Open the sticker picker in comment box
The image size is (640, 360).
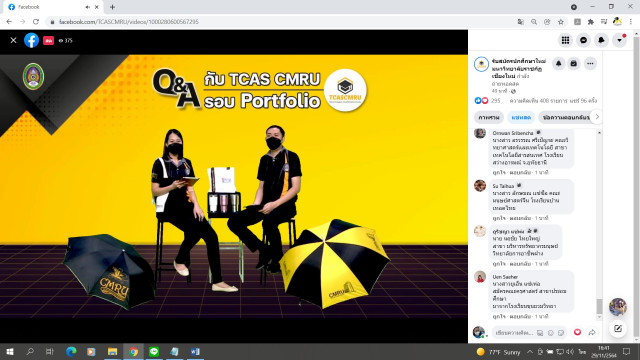561,333
